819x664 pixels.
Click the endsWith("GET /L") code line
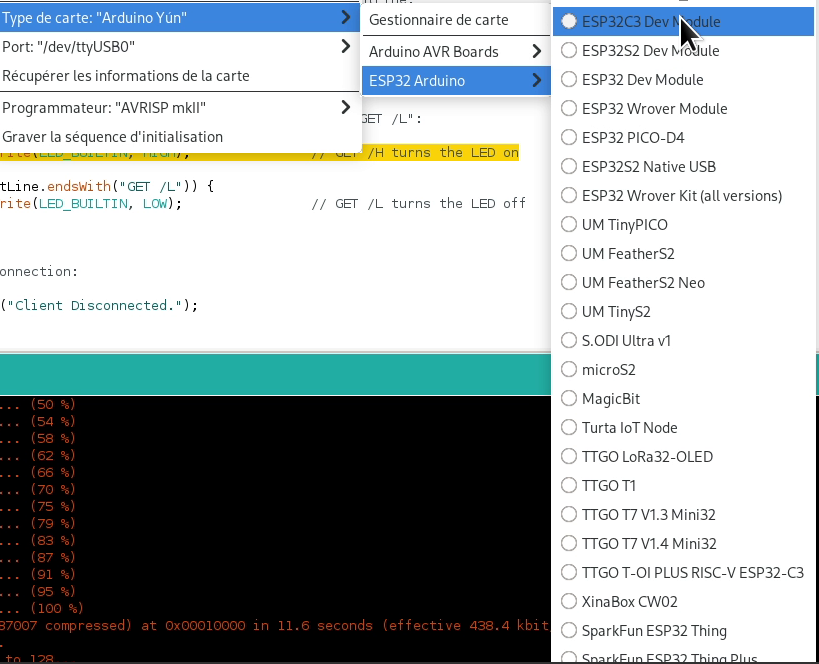107,187
